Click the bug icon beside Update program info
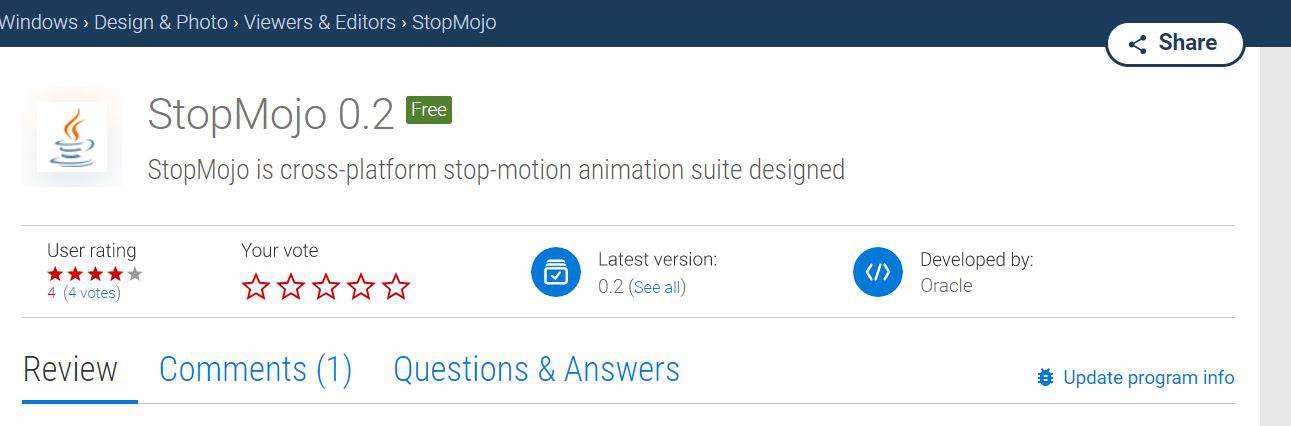 (x=1046, y=378)
